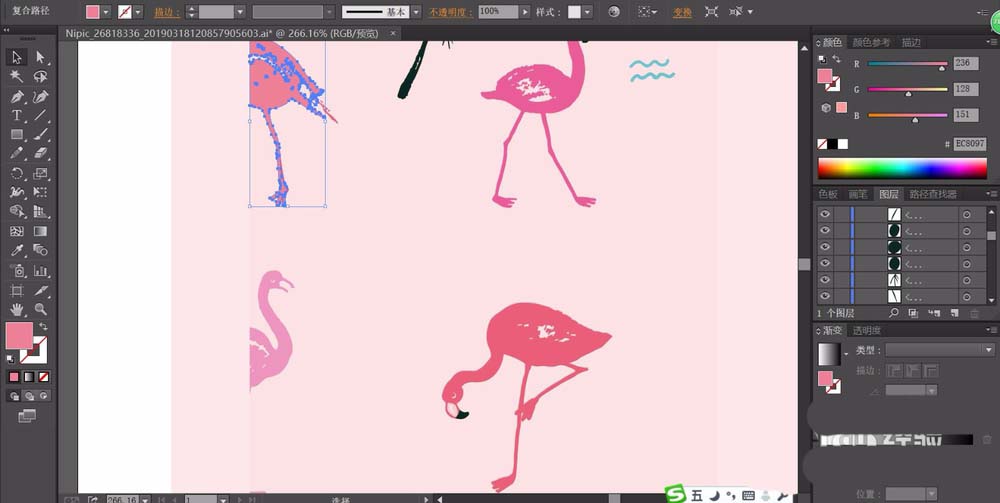Set toolbox paint mode to Color

(14, 377)
